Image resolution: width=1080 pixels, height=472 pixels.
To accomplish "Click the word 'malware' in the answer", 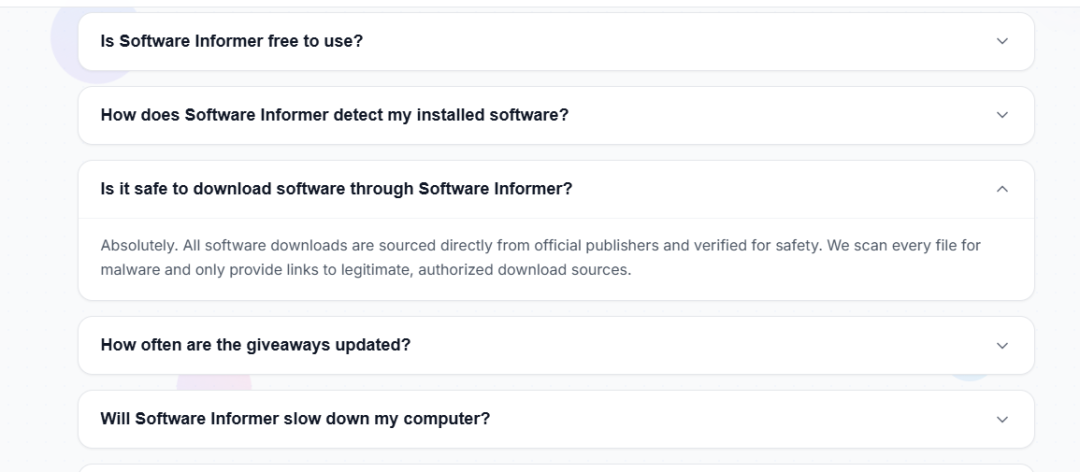I will (x=128, y=270).
